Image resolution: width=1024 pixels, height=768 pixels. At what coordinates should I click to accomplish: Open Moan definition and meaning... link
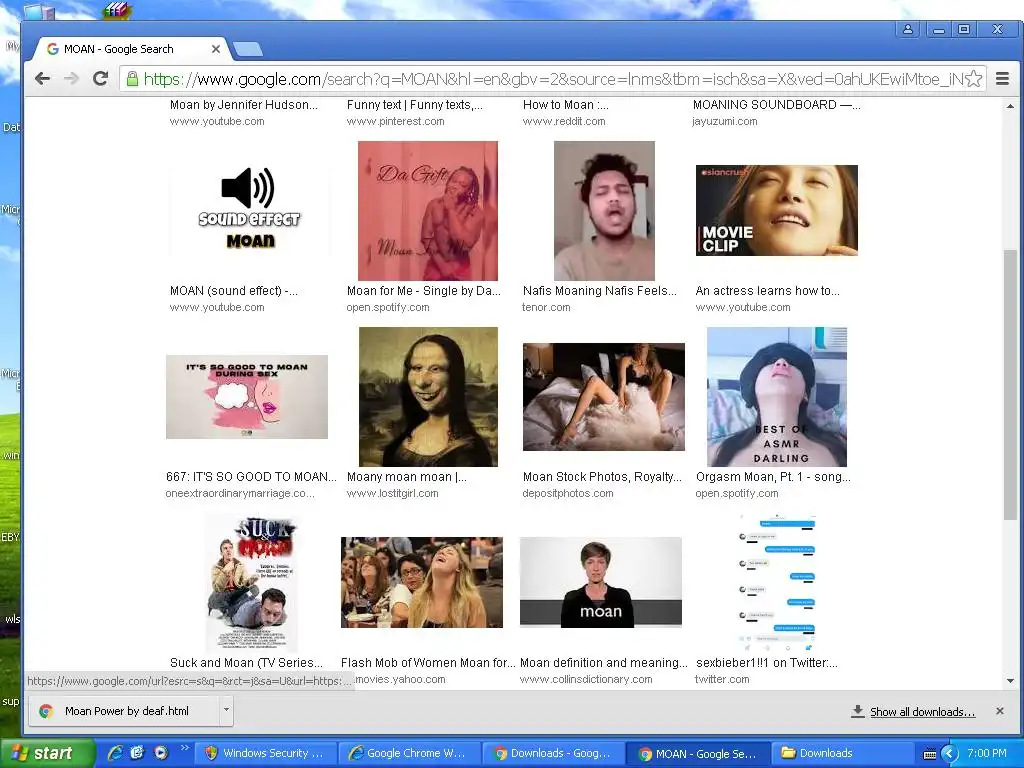(603, 663)
